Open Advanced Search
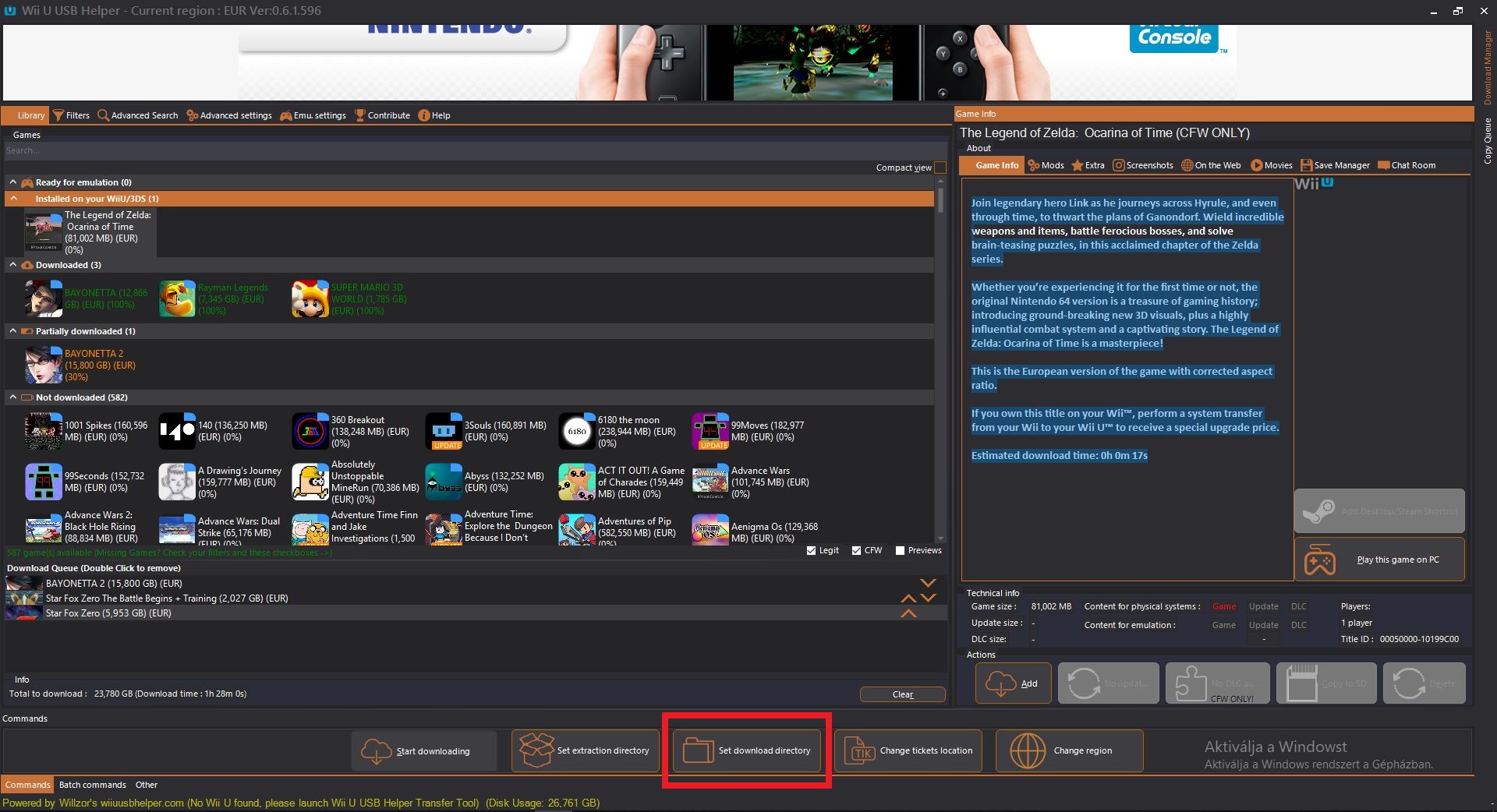This screenshot has width=1497, height=812. pos(138,115)
